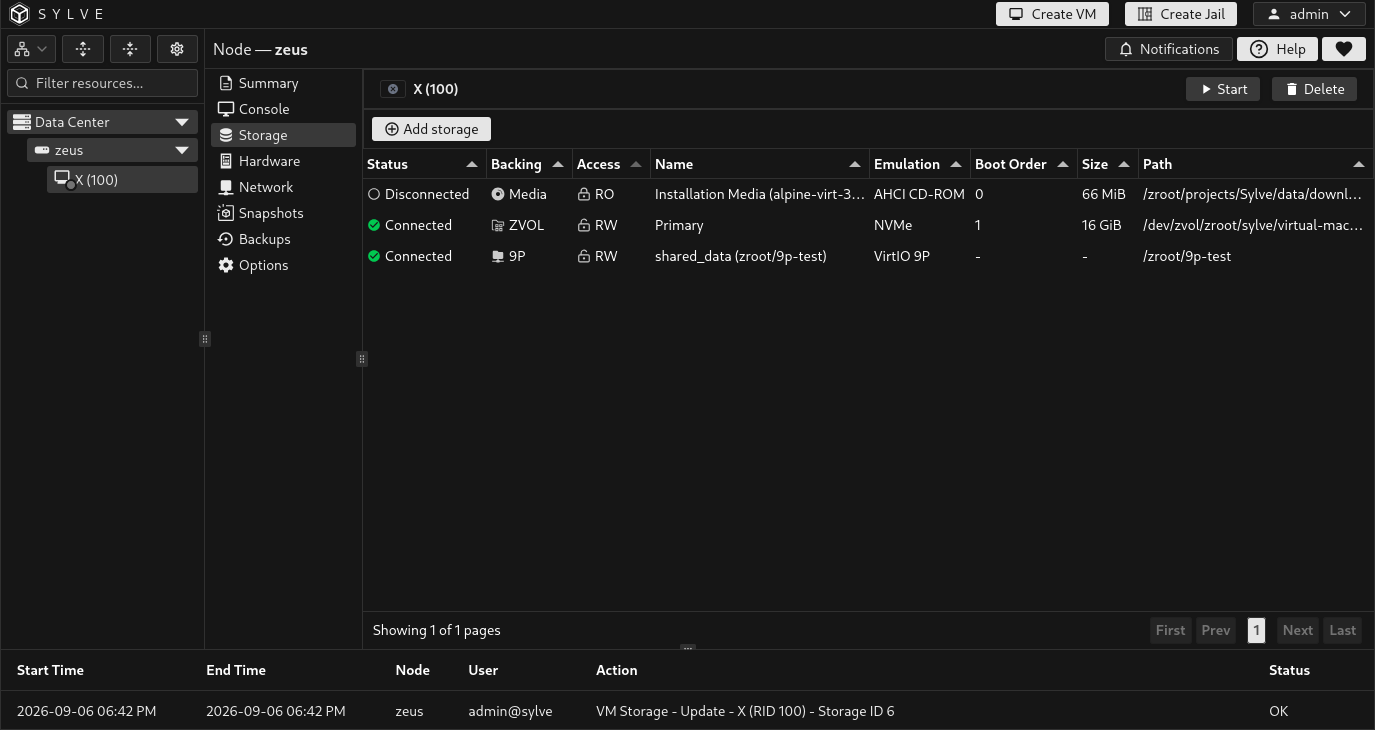Sort by Emulation column arrow
This screenshot has width=1375, height=730.
956,164
